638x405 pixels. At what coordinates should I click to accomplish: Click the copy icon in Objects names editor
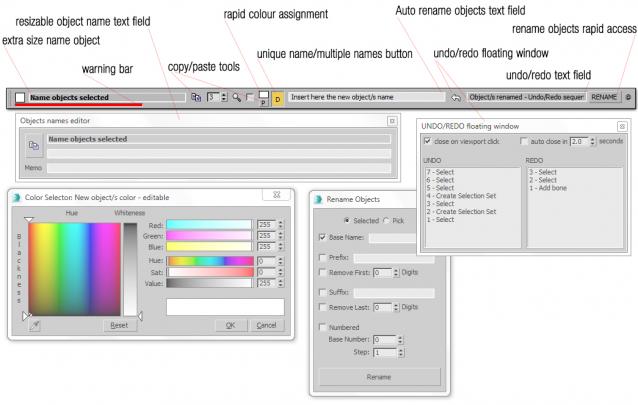click(x=33, y=146)
